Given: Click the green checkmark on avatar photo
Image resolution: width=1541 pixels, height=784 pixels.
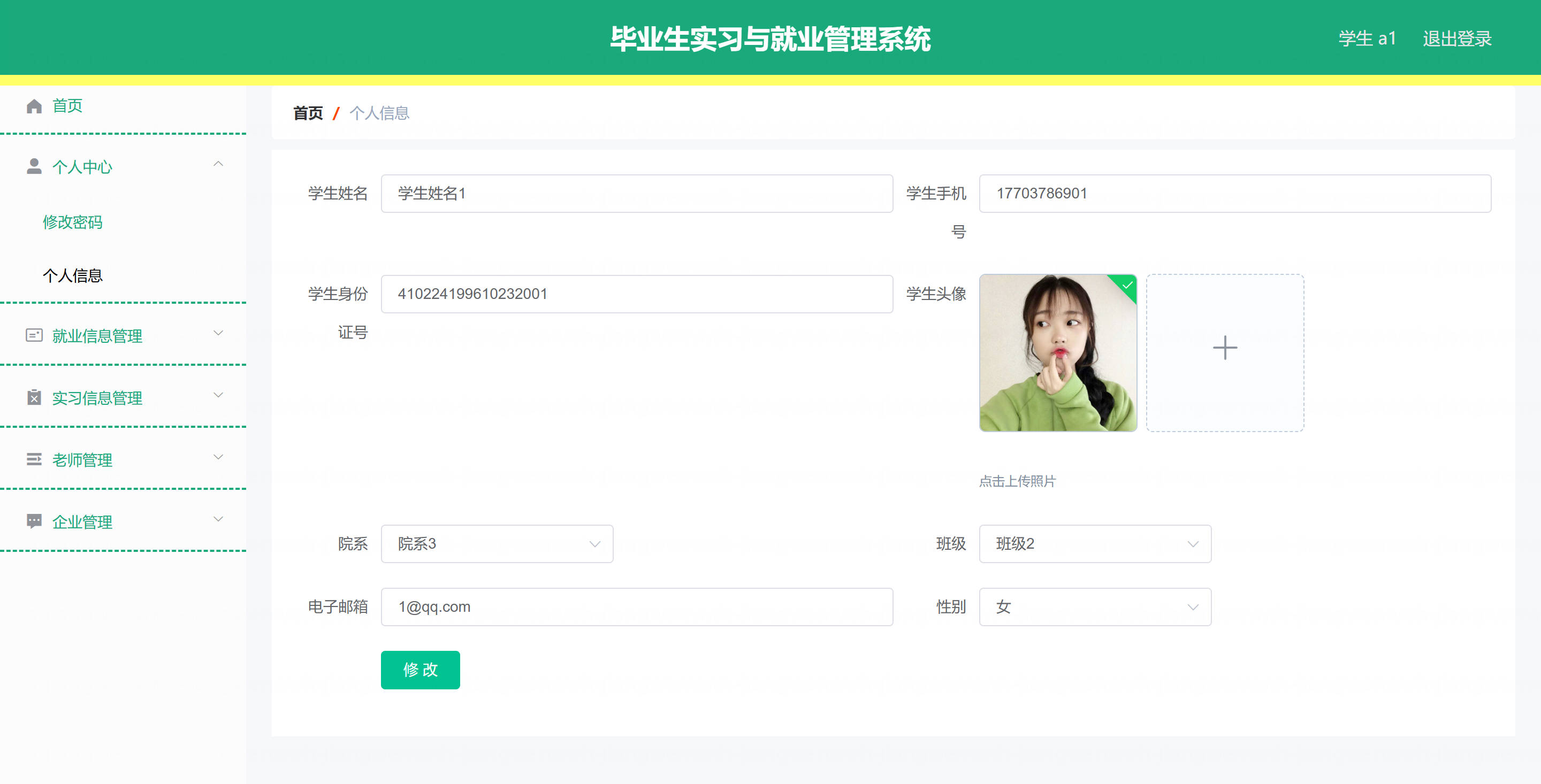Looking at the screenshot, I should [1127, 285].
